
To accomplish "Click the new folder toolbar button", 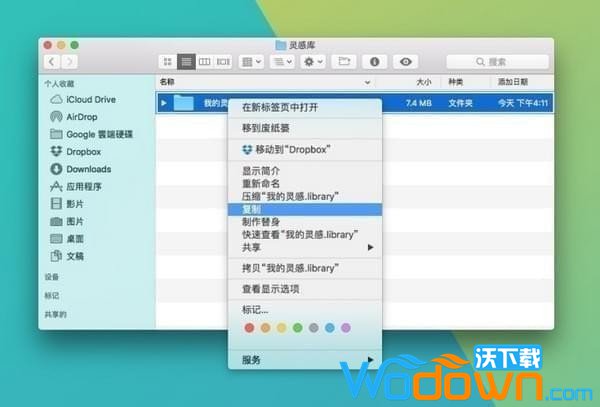I will pos(344,62).
